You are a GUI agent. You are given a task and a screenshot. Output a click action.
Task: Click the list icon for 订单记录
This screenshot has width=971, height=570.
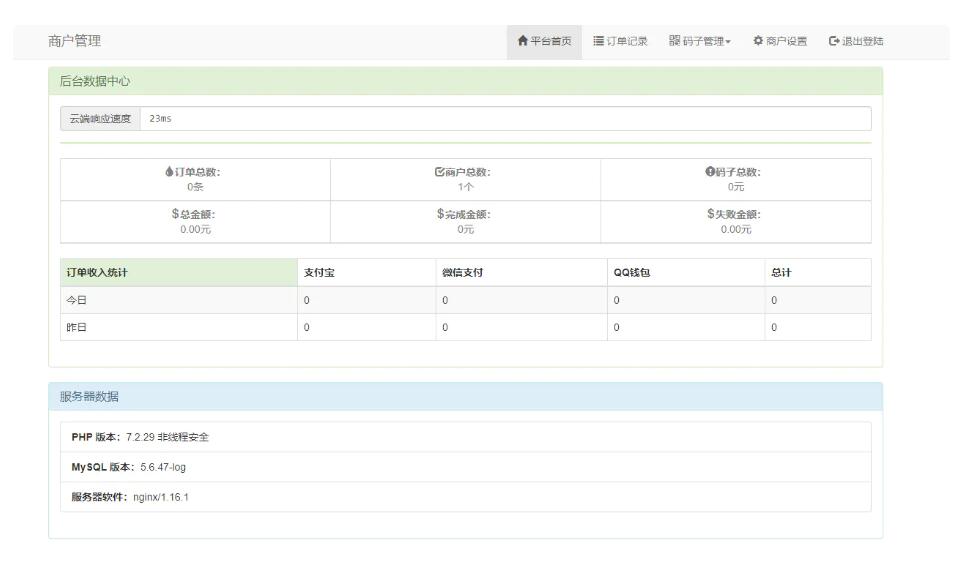click(x=599, y=41)
